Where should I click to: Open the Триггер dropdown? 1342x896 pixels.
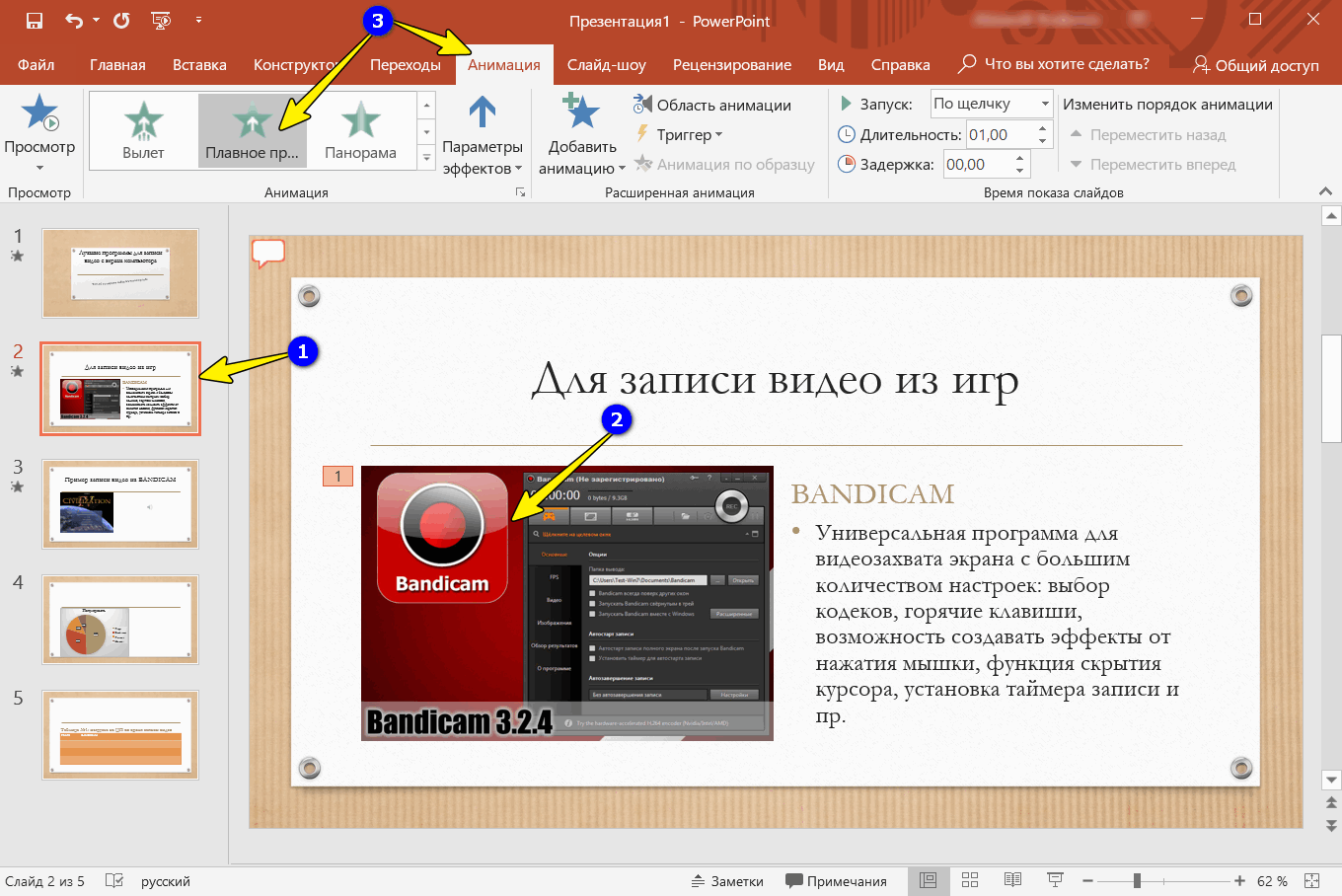(x=679, y=134)
